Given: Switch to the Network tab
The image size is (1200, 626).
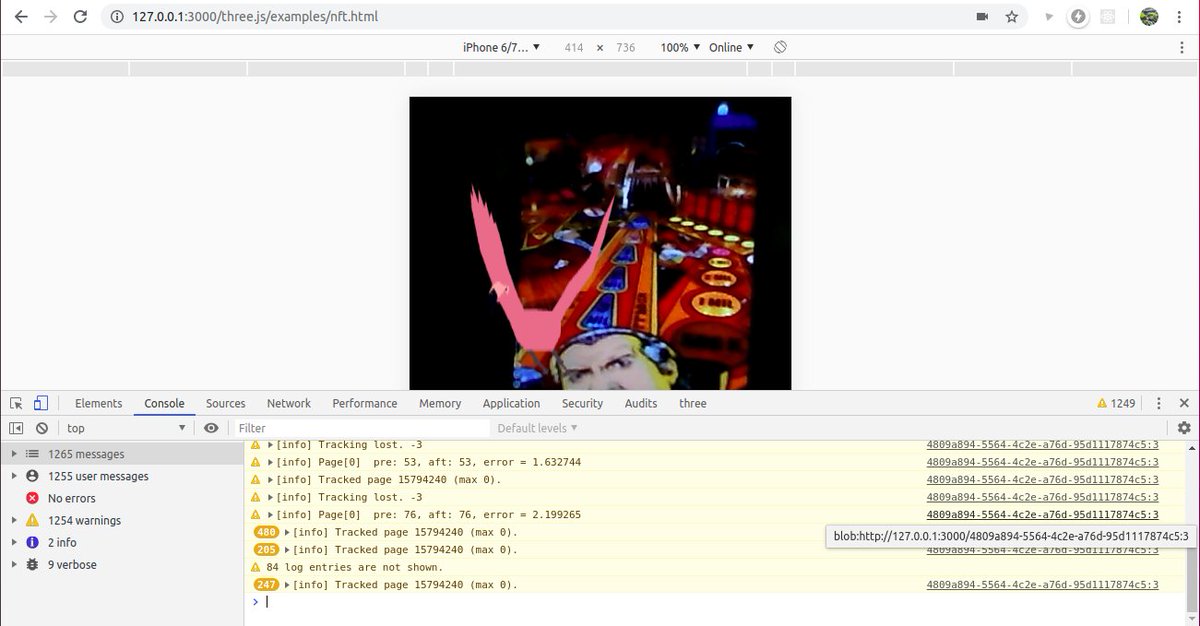Looking at the screenshot, I should coord(288,403).
